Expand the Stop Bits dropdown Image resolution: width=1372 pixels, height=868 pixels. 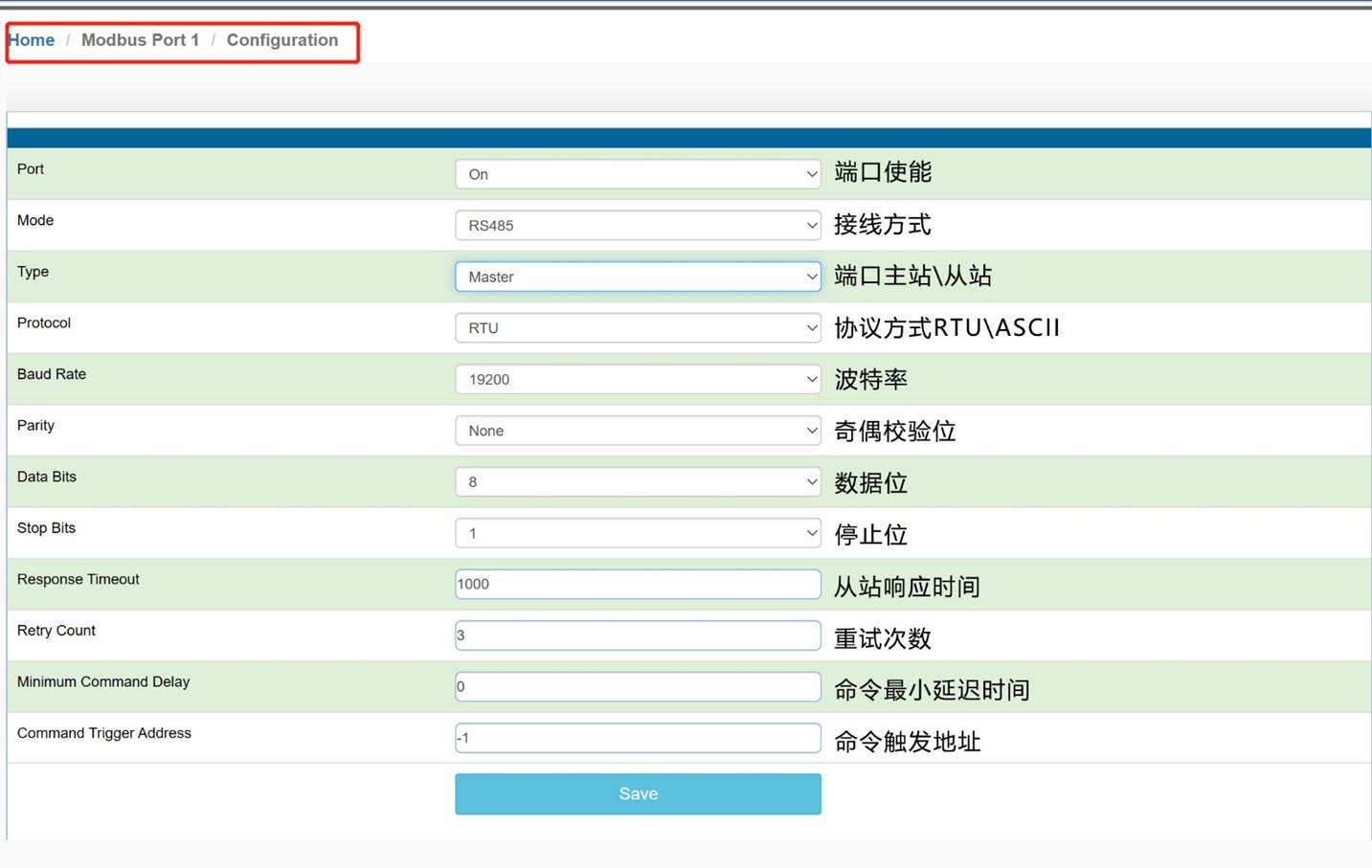(x=638, y=533)
